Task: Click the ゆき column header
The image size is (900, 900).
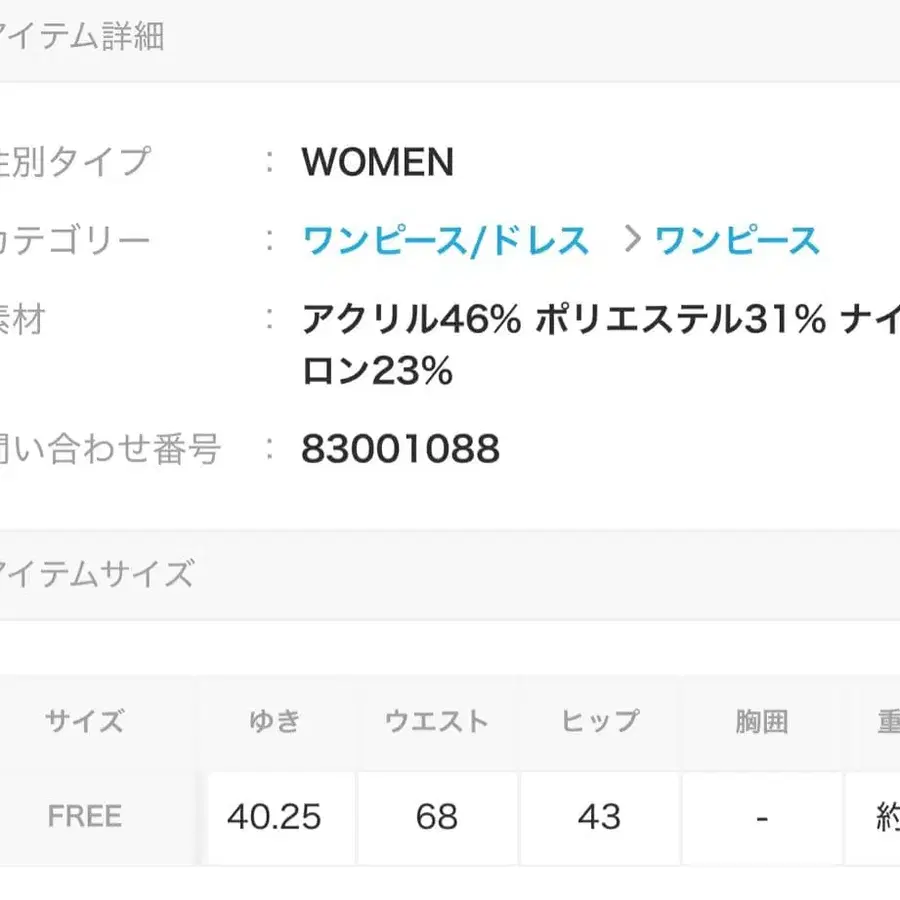Action: tap(273, 721)
